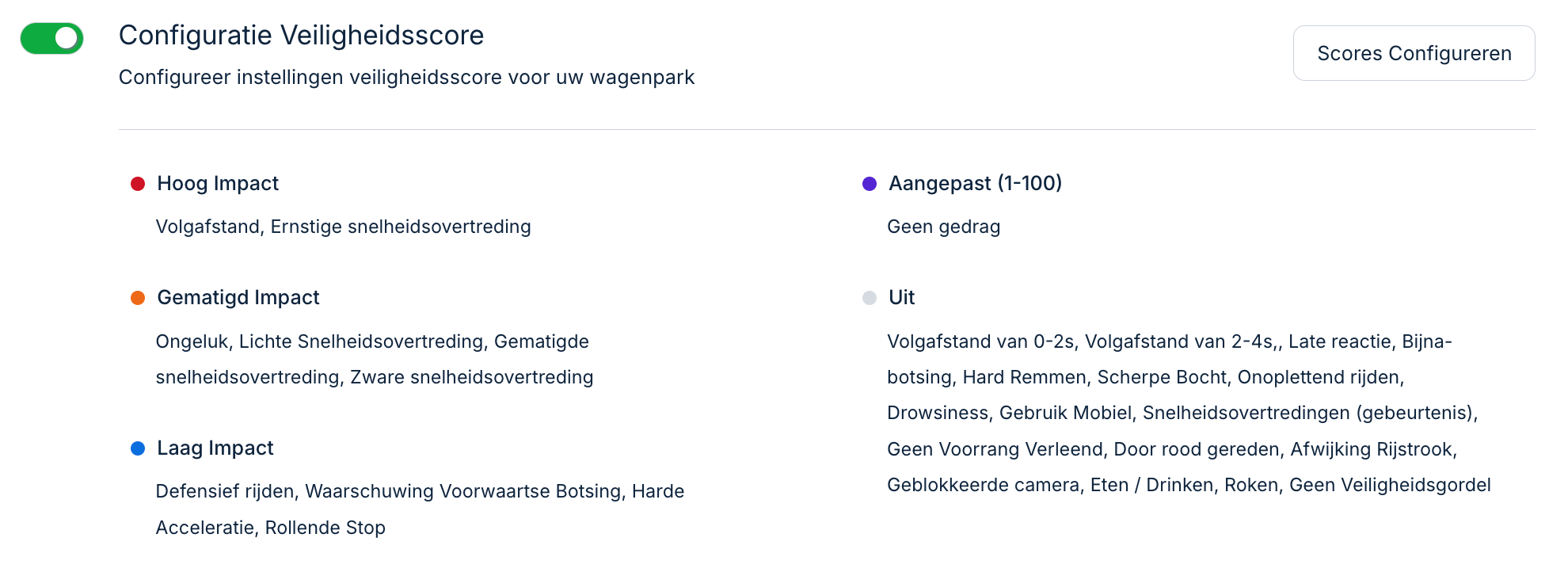Screen dimensions: 1568x572
Task: Click the red Hoog Impact indicator dot
Action: click(x=139, y=184)
